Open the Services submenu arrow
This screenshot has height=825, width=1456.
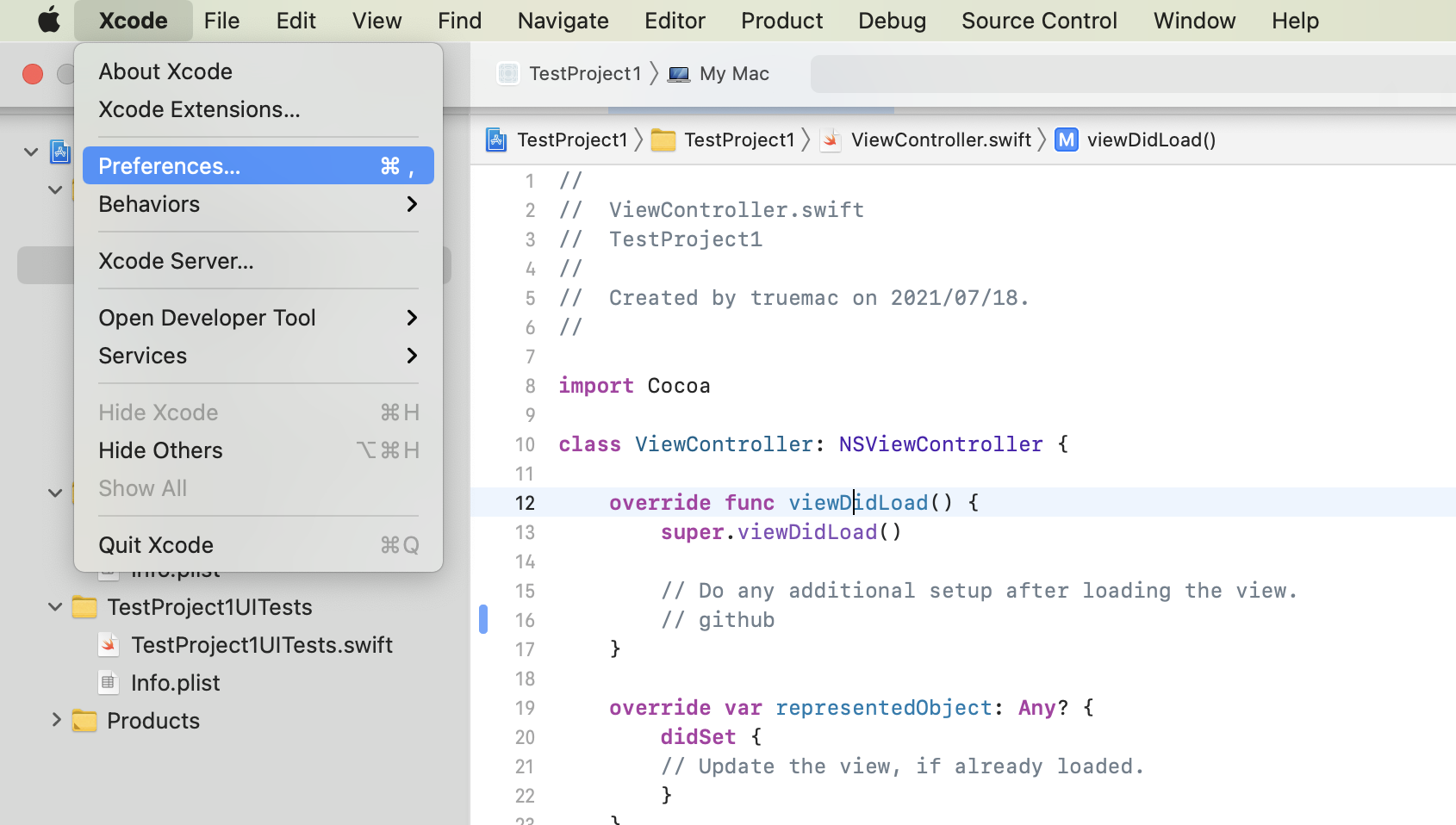(x=412, y=356)
